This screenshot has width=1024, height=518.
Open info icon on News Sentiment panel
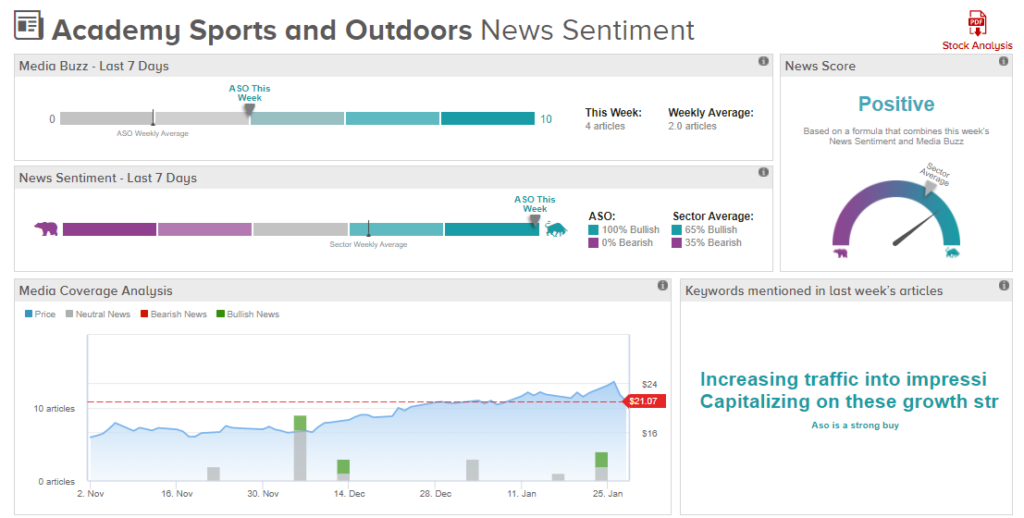point(763,172)
